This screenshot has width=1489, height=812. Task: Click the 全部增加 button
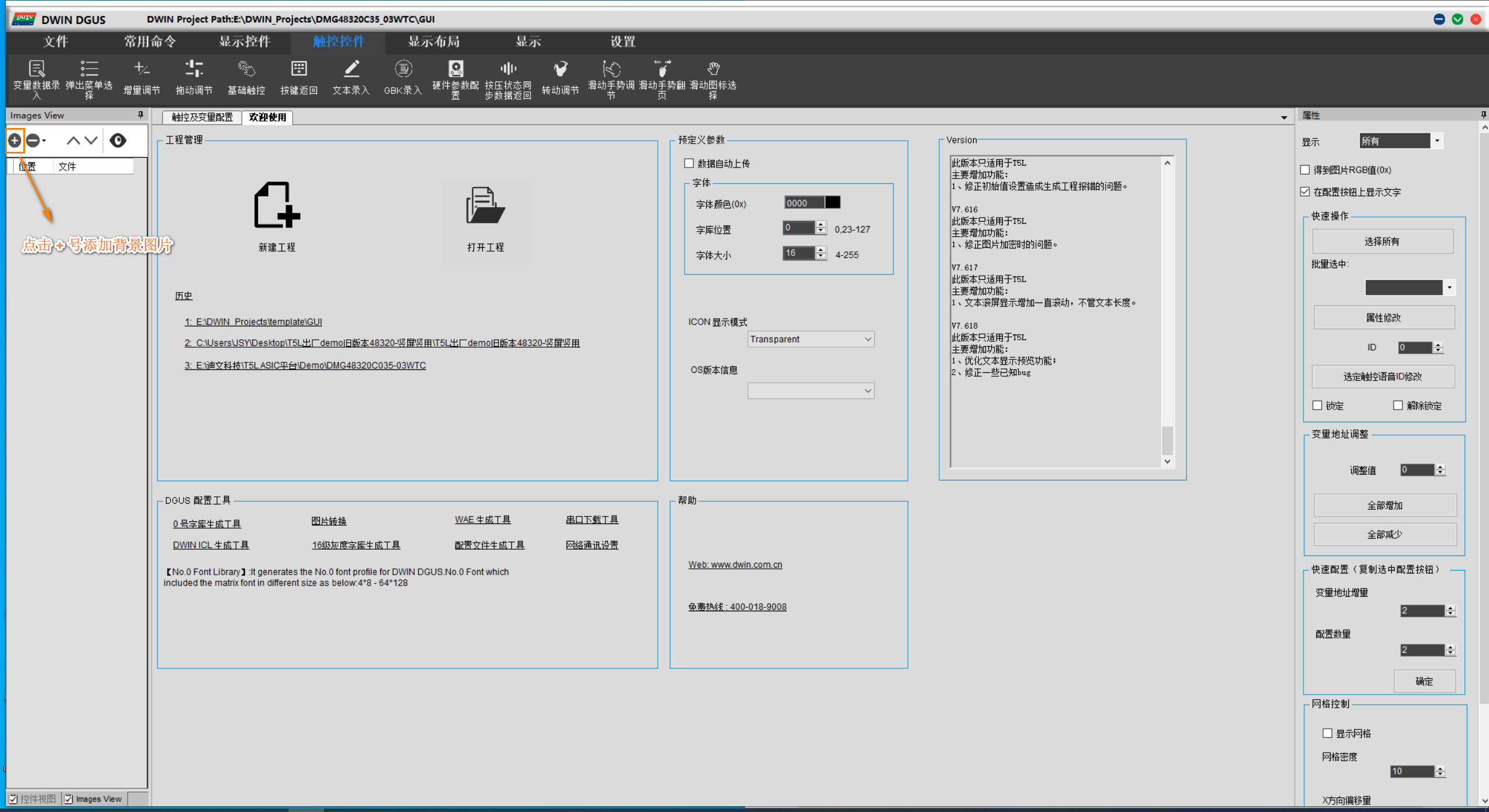coord(1385,505)
